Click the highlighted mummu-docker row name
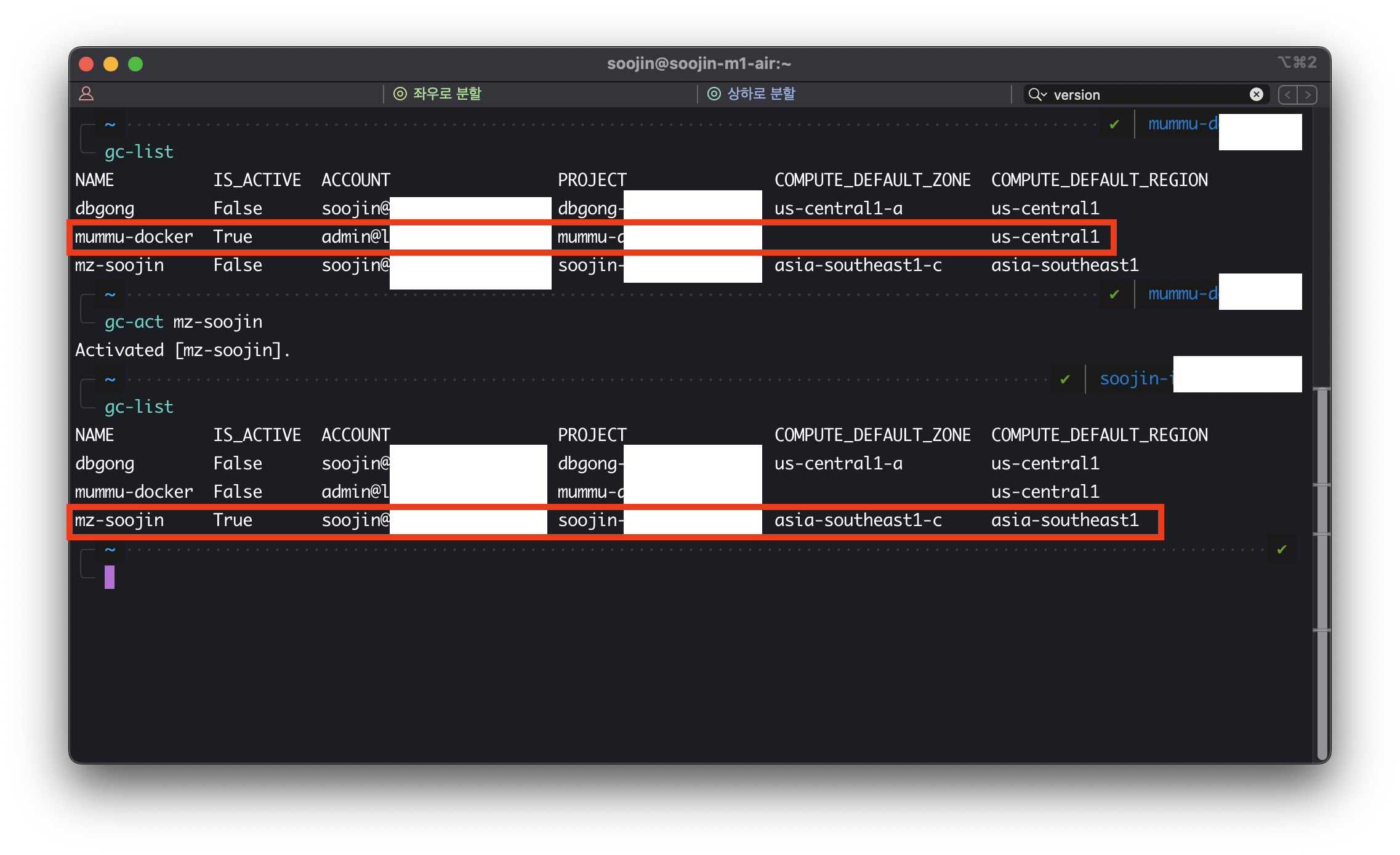 coord(134,237)
